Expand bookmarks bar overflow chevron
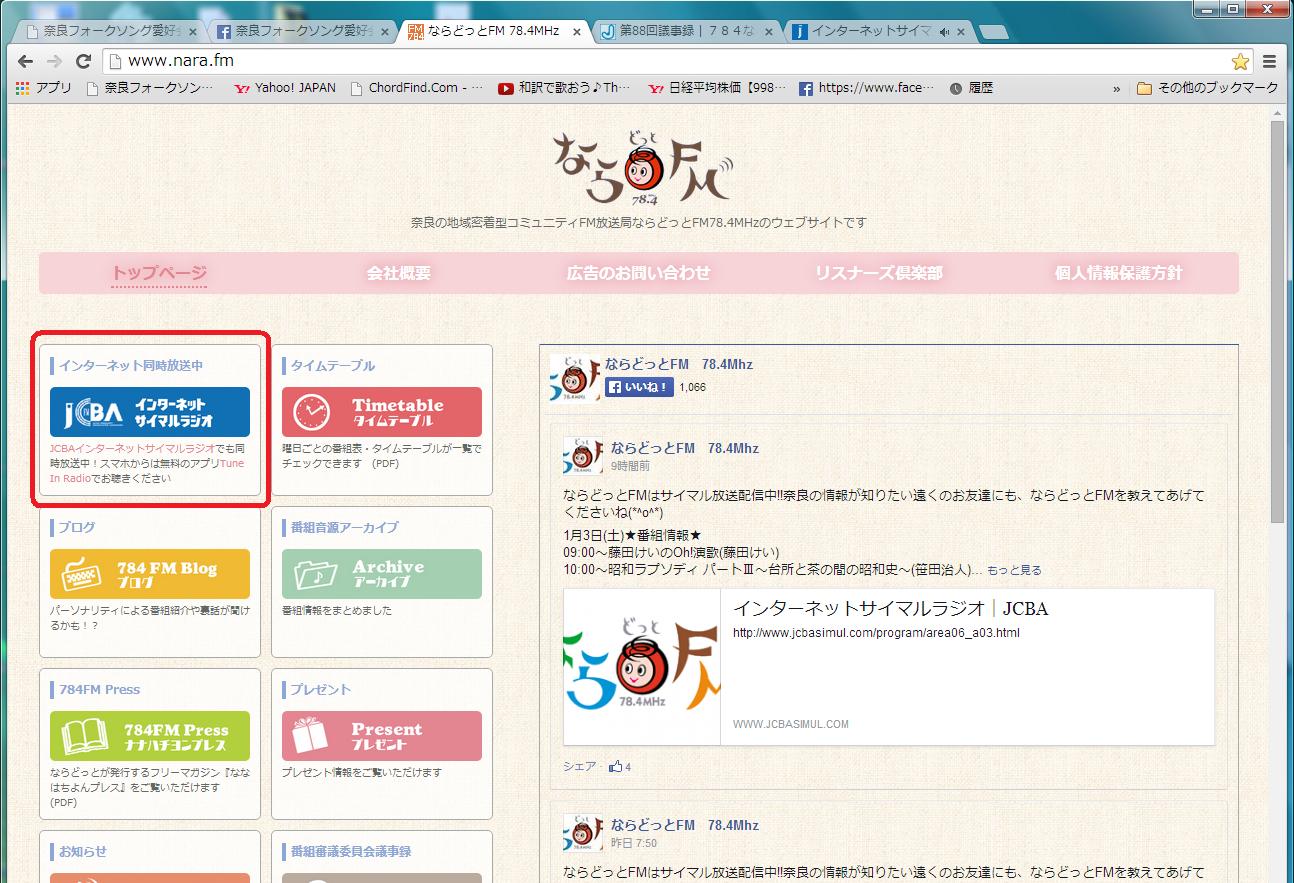1294x883 pixels. click(1116, 88)
